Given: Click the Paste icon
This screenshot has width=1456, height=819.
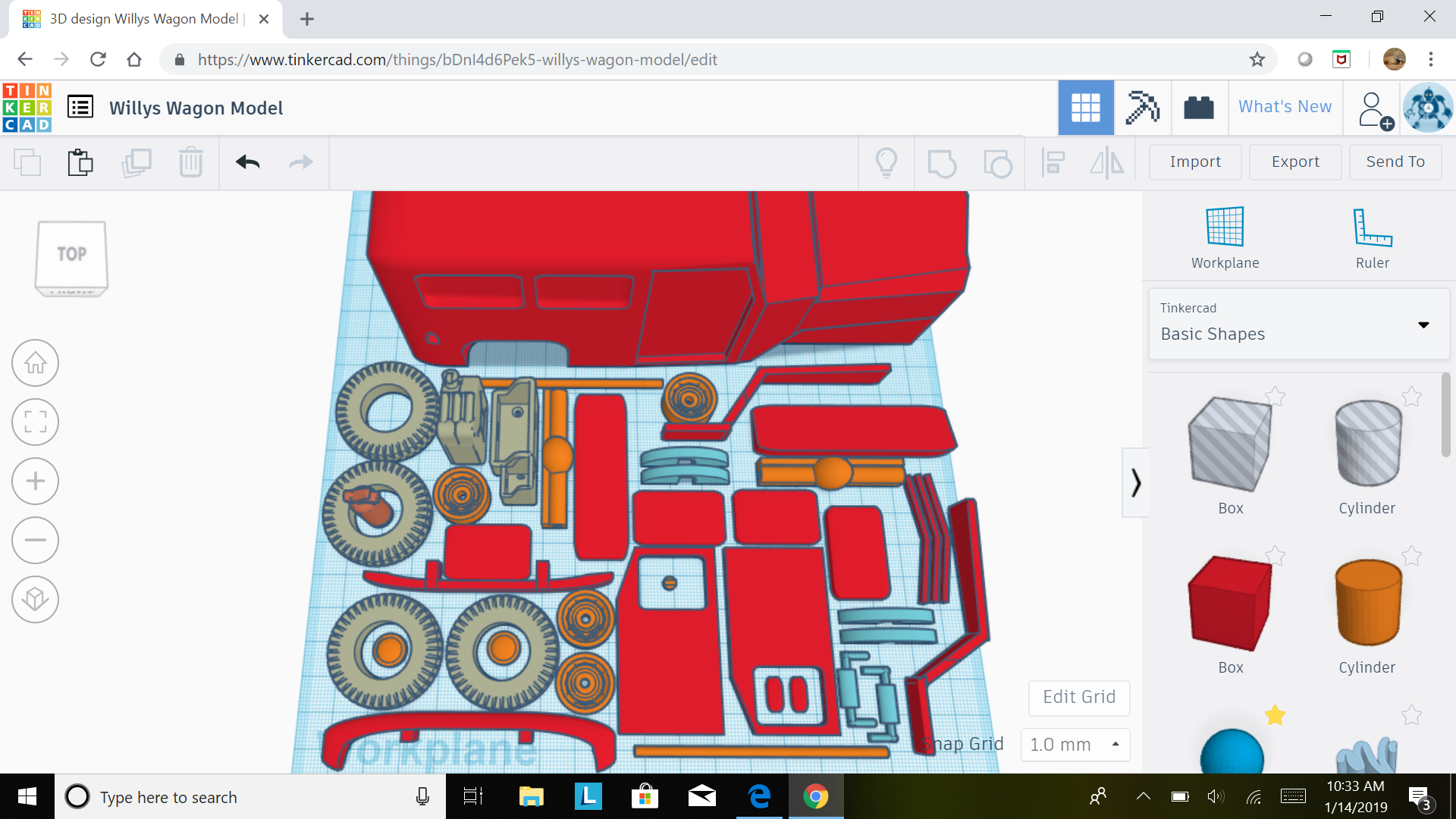Looking at the screenshot, I should pos(80,162).
